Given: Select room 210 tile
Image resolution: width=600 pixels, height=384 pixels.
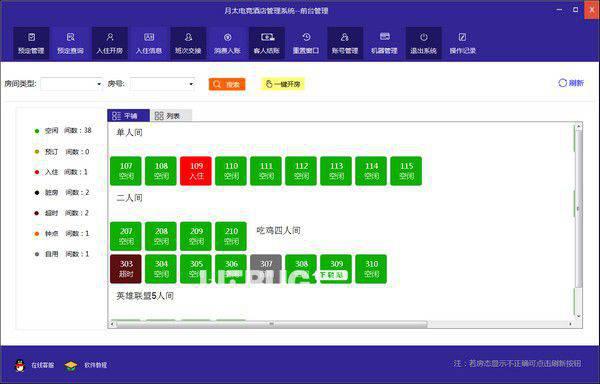Looking at the screenshot, I should click(x=231, y=236).
